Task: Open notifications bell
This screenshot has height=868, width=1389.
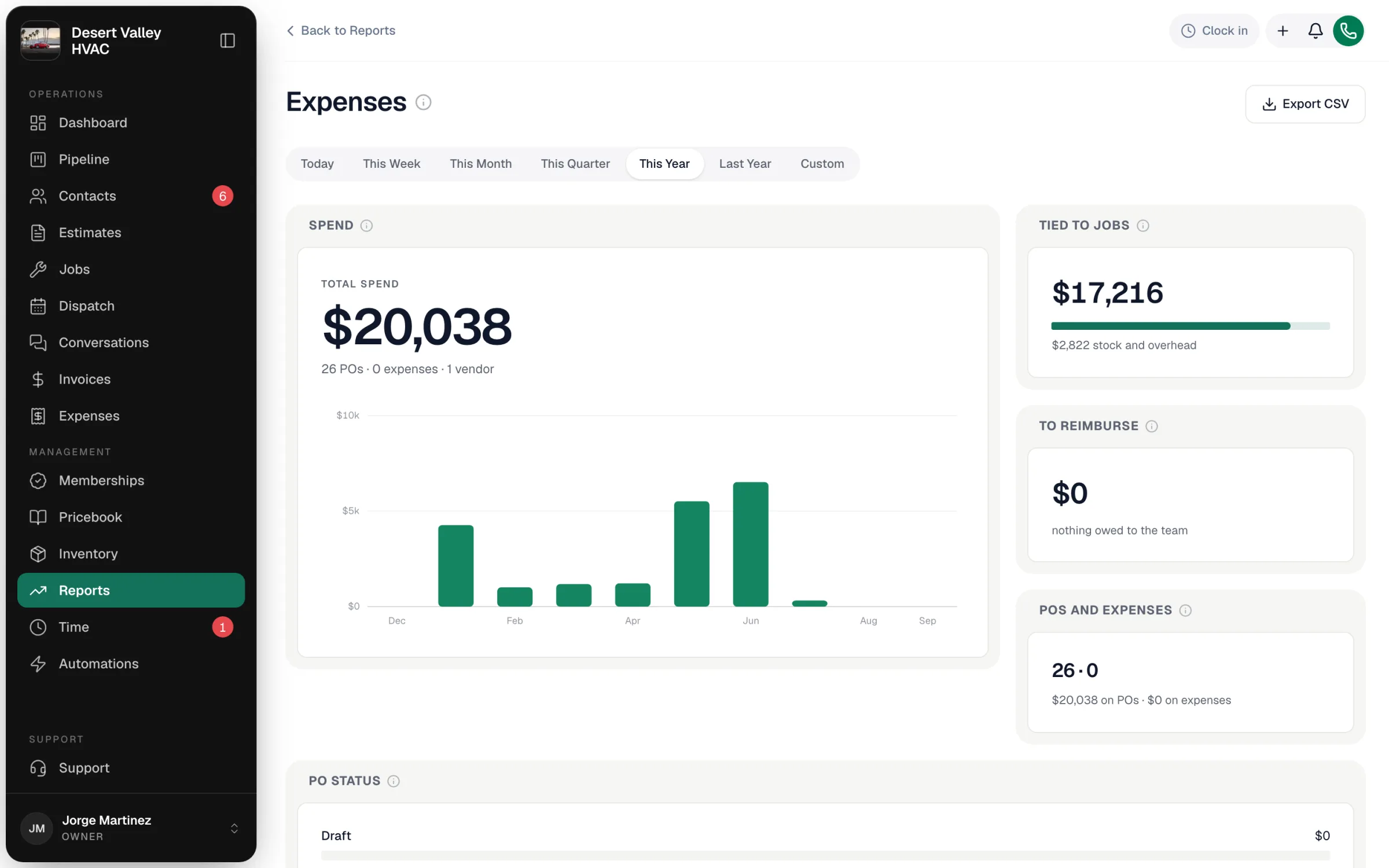Action: click(x=1315, y=31)
